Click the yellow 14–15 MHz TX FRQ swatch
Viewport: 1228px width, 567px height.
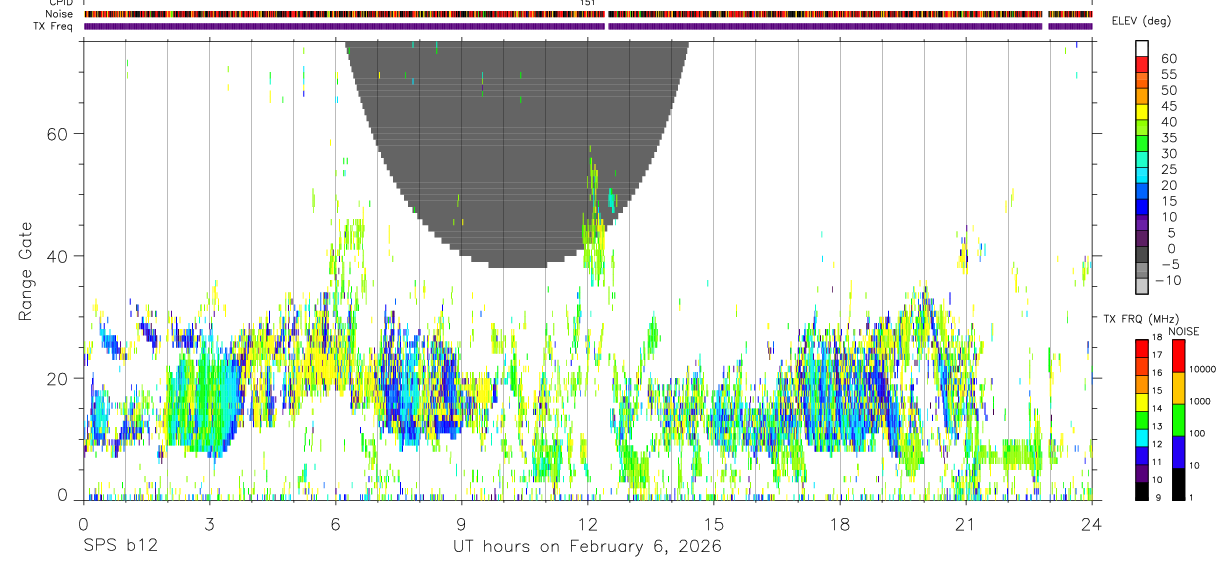click(x=1142, y=400)
